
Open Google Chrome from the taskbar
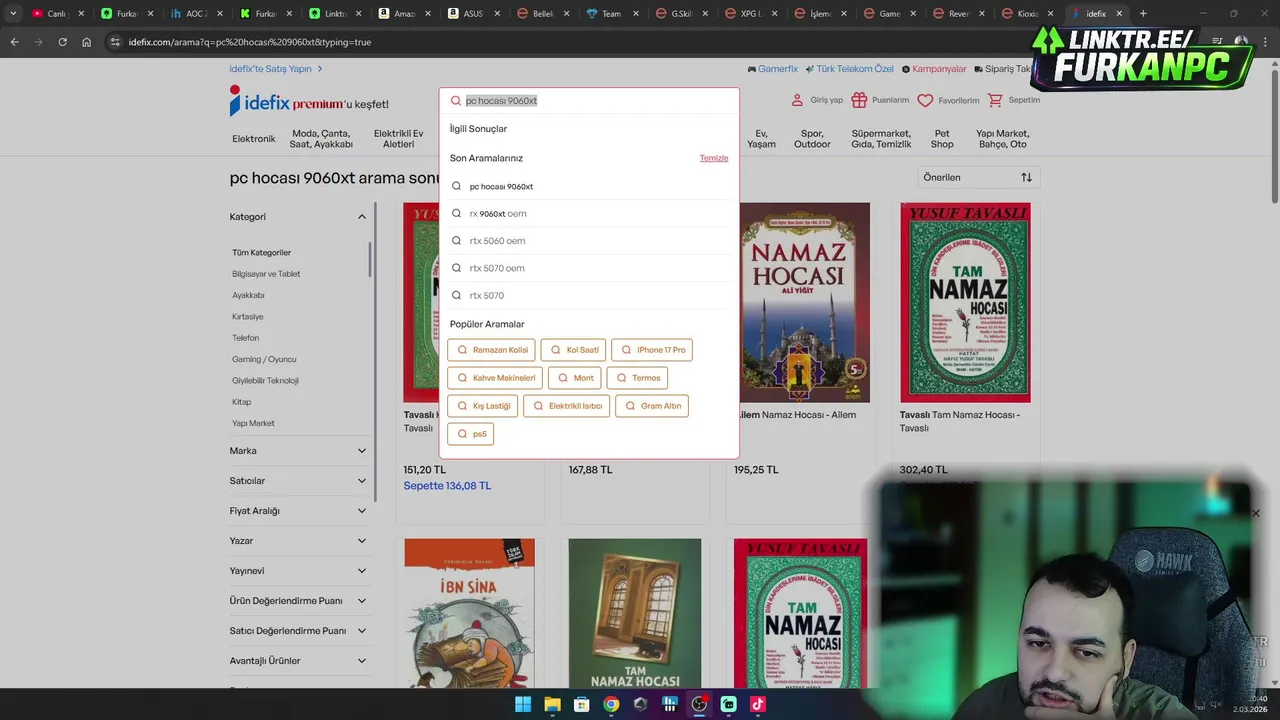[x=611, y=704]
